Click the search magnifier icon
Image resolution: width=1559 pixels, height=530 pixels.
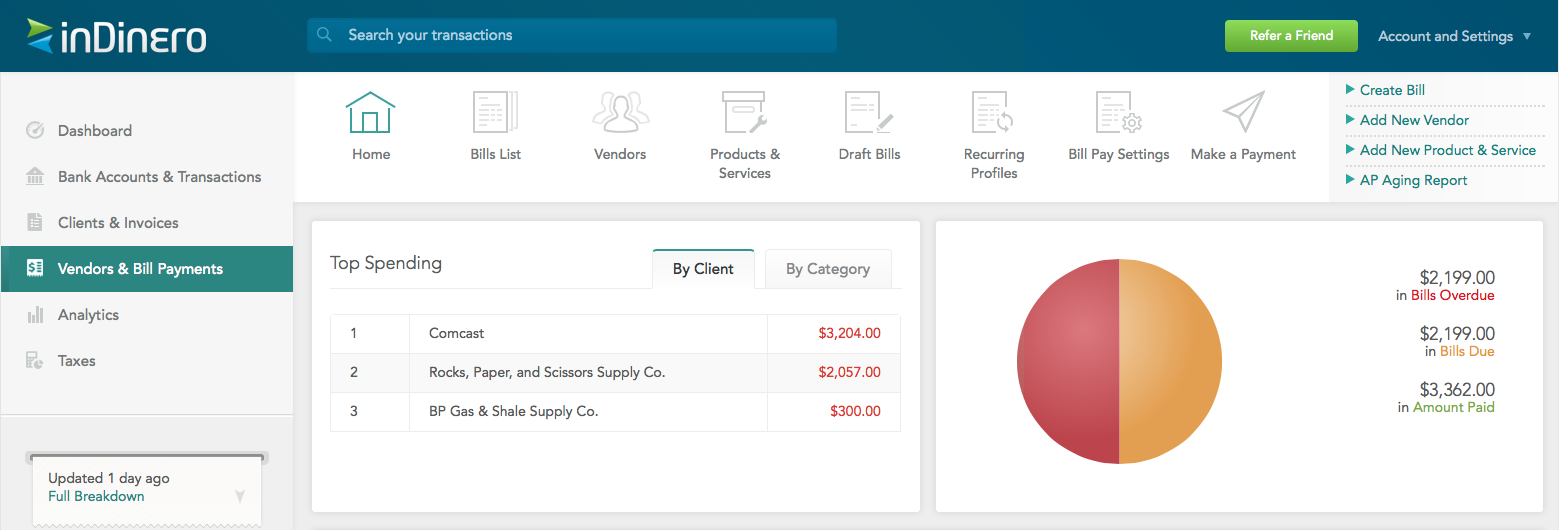(324, 35)
